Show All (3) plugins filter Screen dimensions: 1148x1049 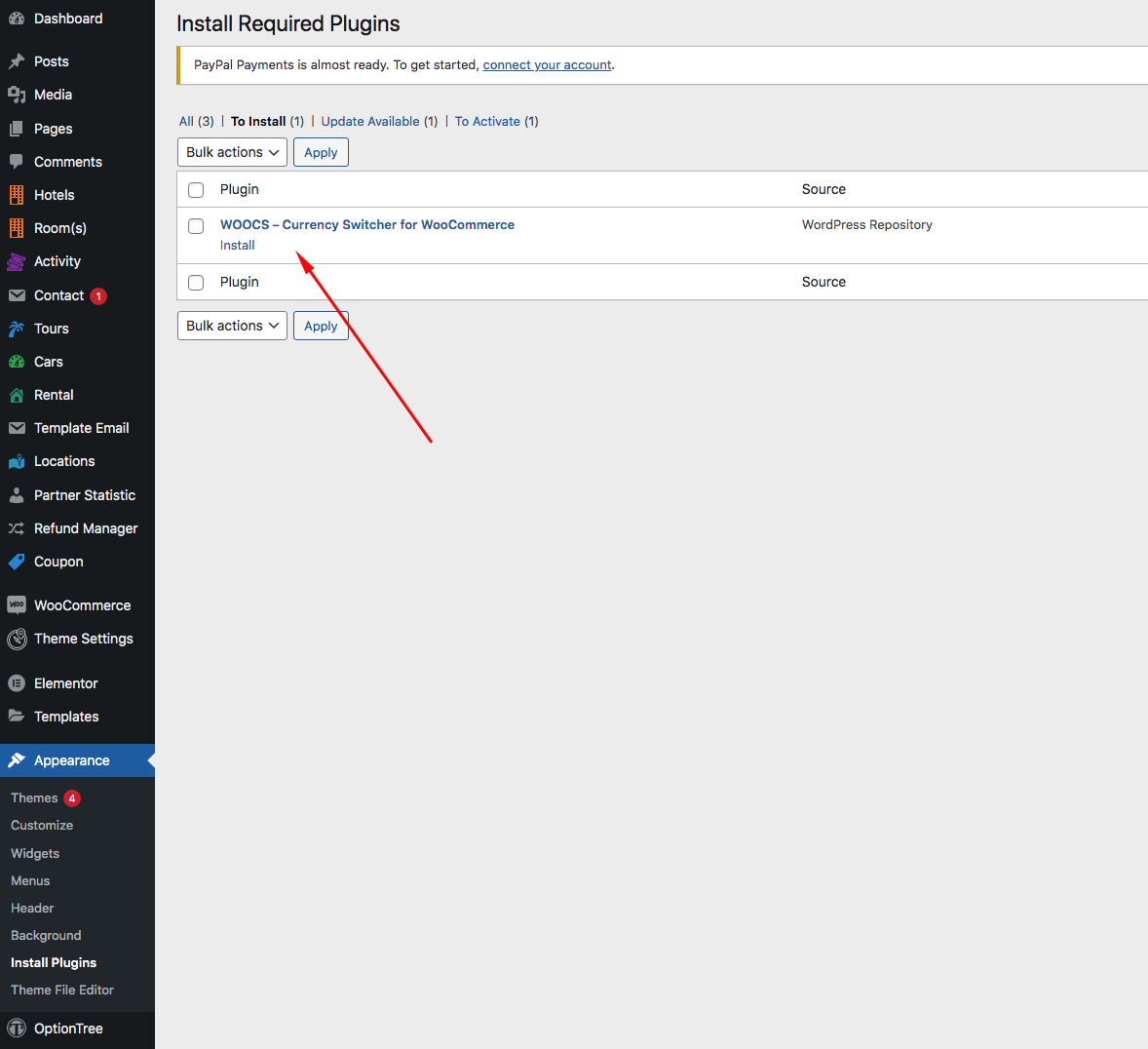click(196, 122)
